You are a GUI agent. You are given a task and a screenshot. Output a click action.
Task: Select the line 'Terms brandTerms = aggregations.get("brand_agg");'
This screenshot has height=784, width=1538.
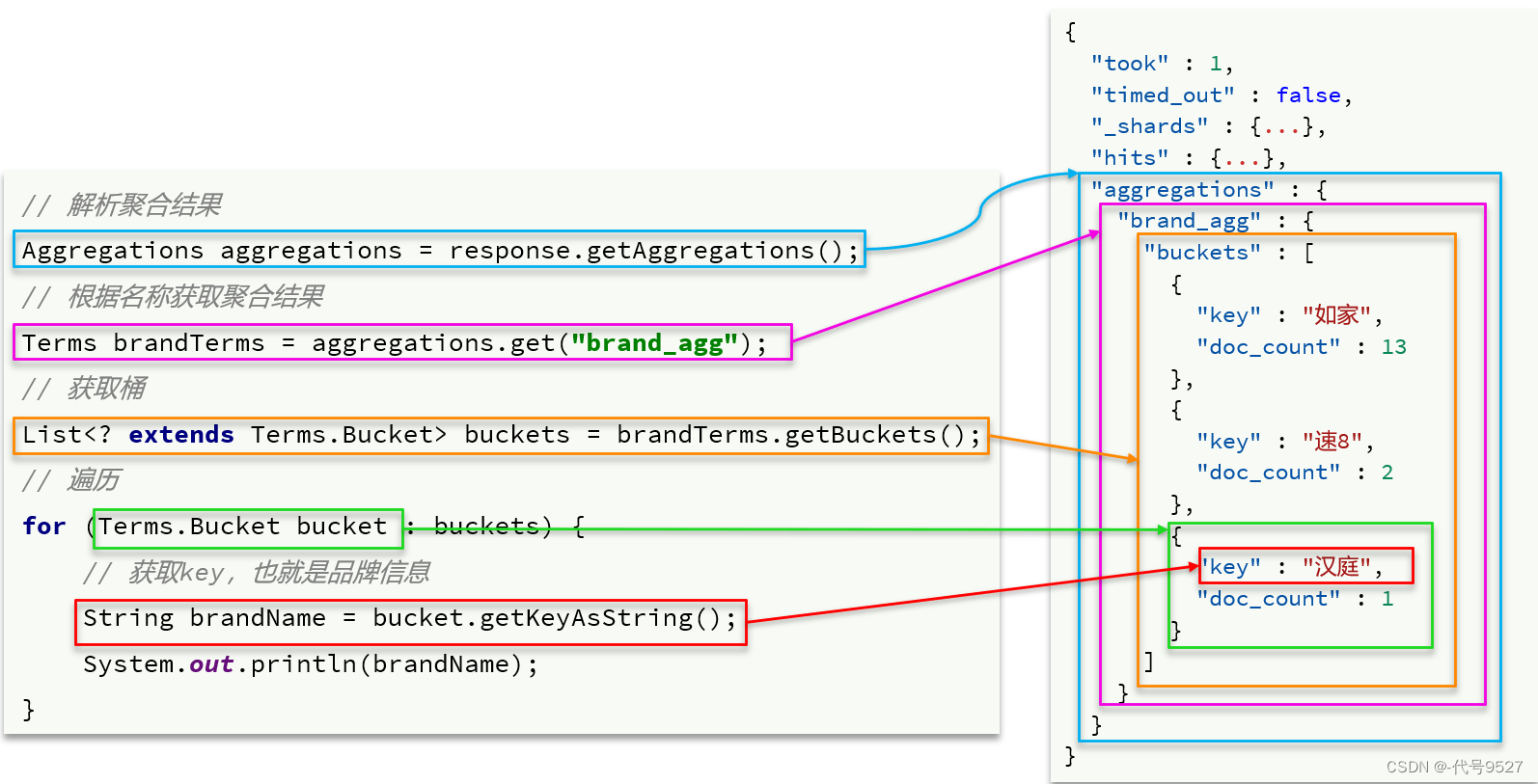point(402,342)
